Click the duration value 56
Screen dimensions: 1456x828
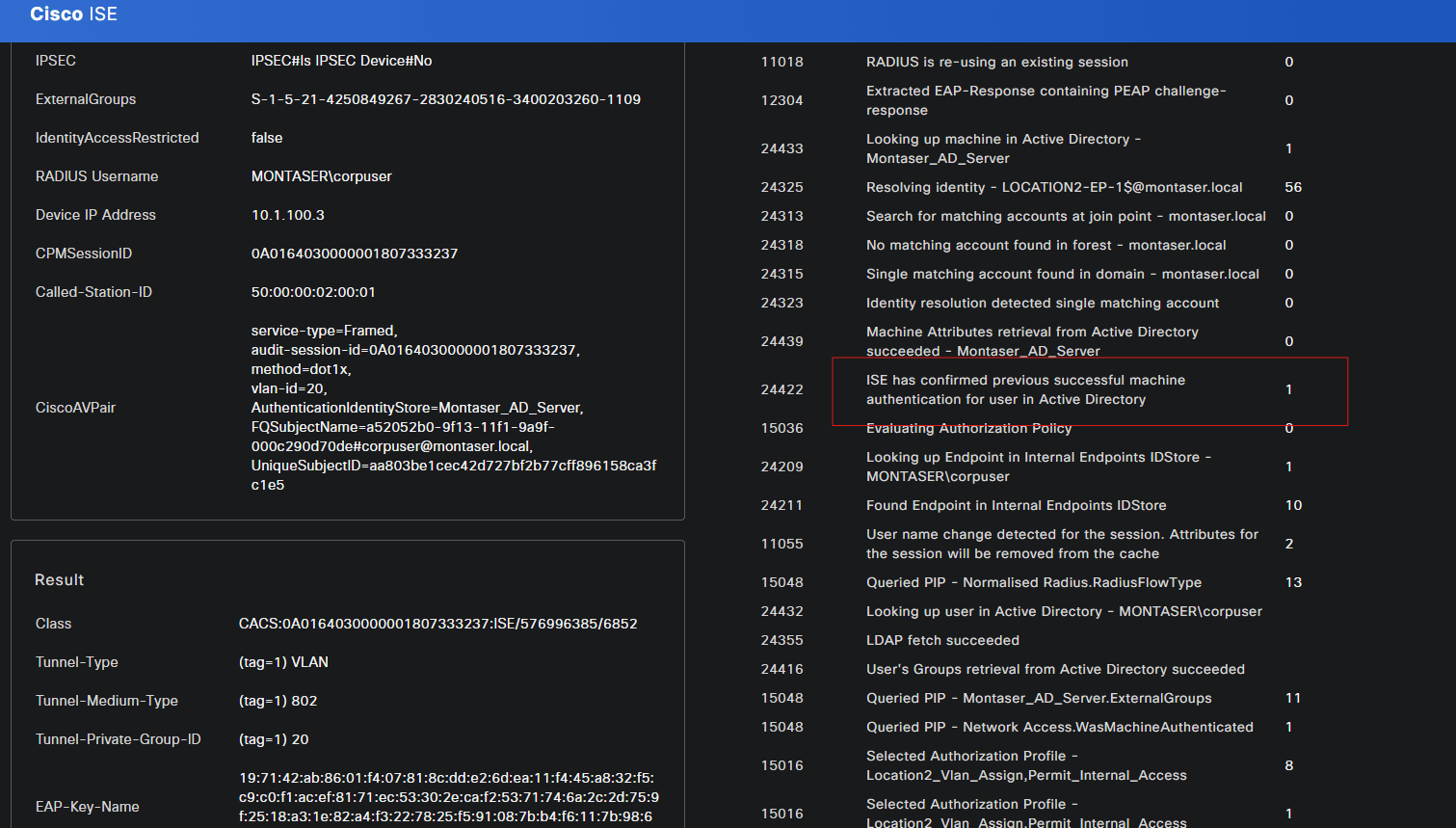pyautogui.click(x=1293, y=187)
